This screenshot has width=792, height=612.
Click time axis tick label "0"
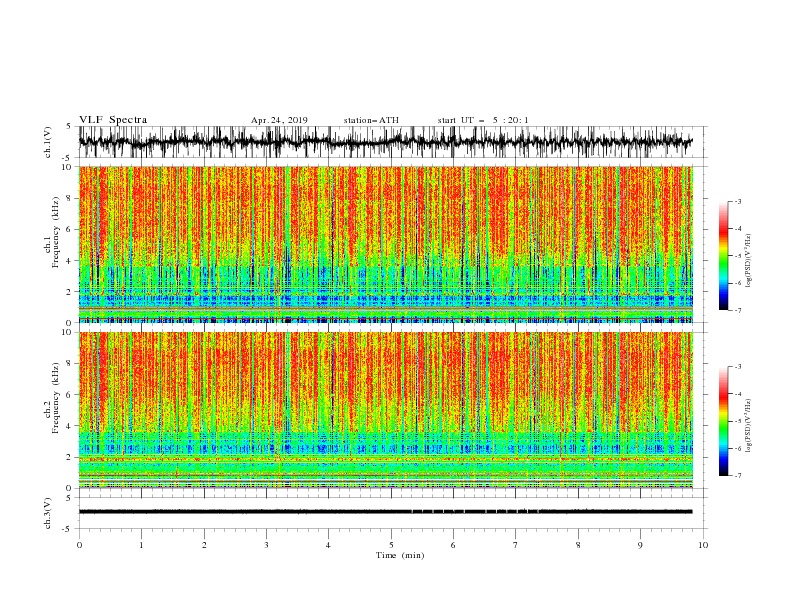point(79,545)
